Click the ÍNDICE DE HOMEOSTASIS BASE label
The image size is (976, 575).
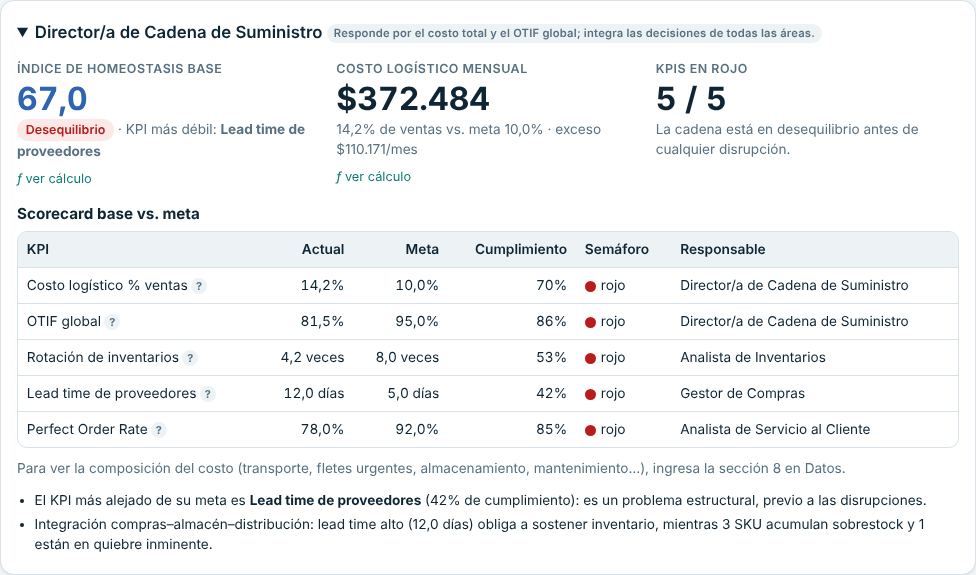120,68
